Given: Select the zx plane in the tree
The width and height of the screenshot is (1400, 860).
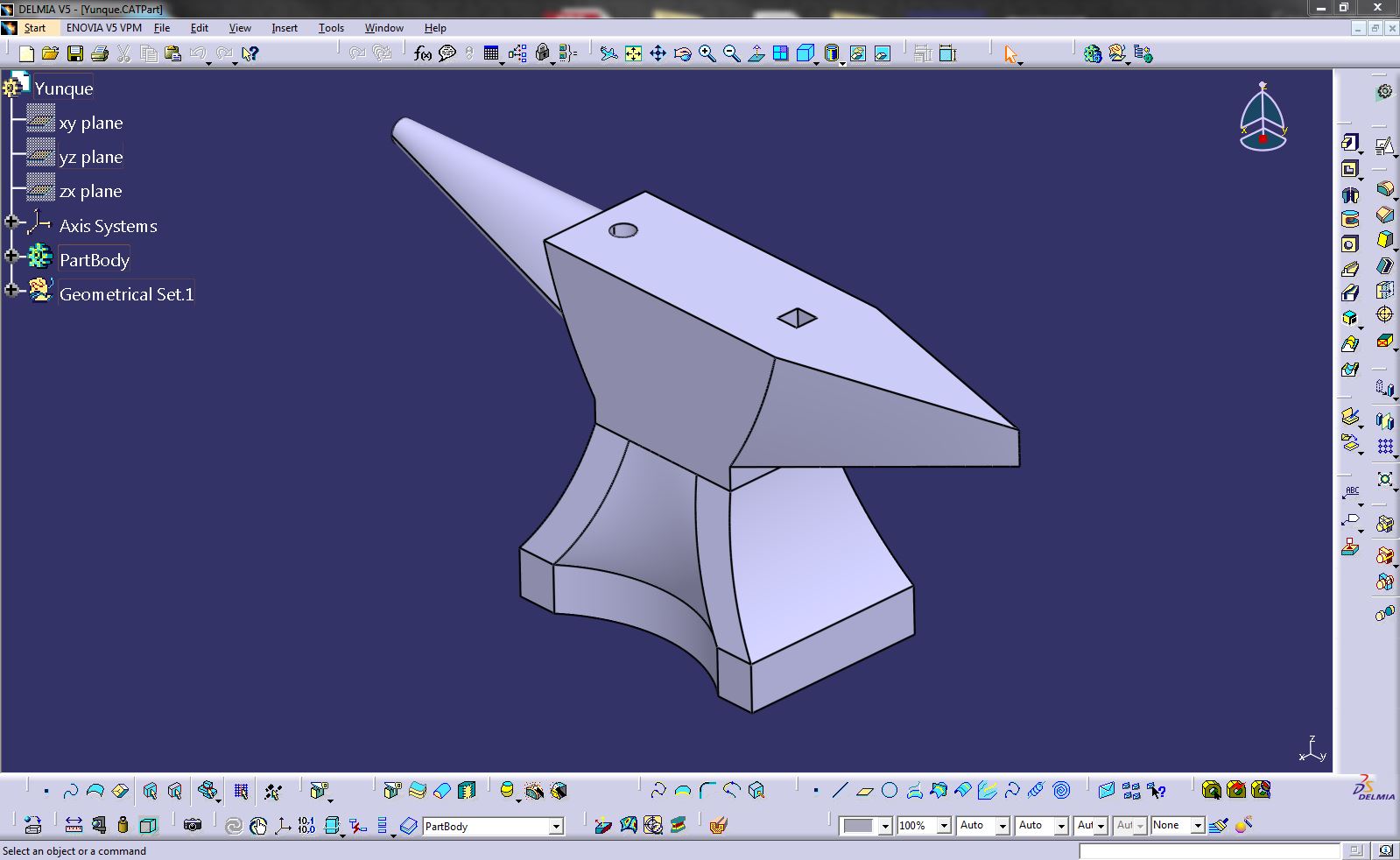Looking at the screenshot, I should 90,191.
